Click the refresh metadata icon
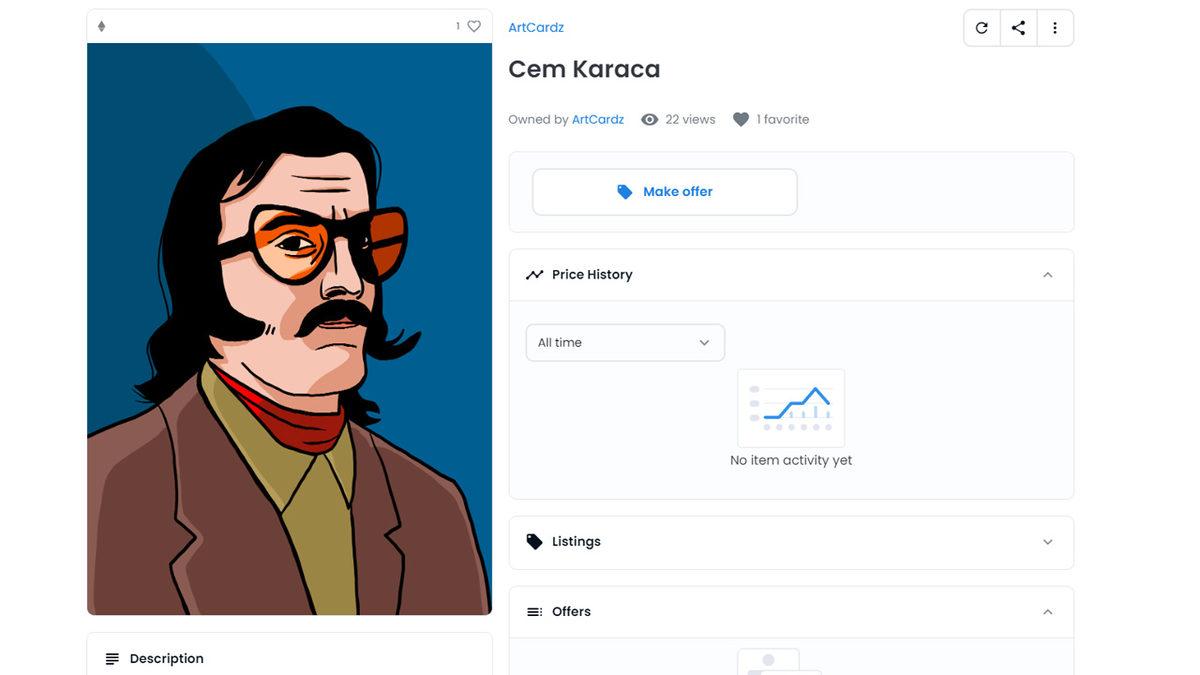 (981, 28)
